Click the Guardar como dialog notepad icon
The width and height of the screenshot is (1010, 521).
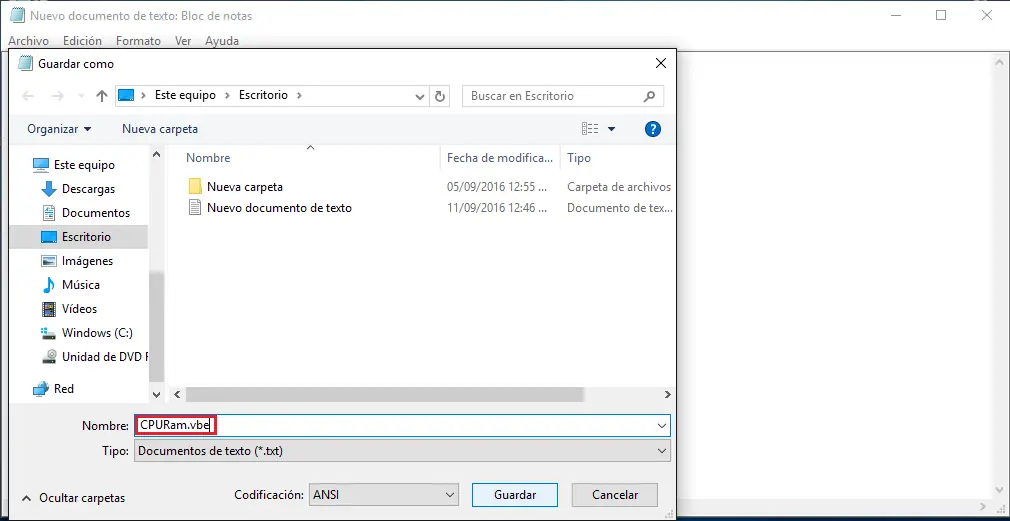25,63
